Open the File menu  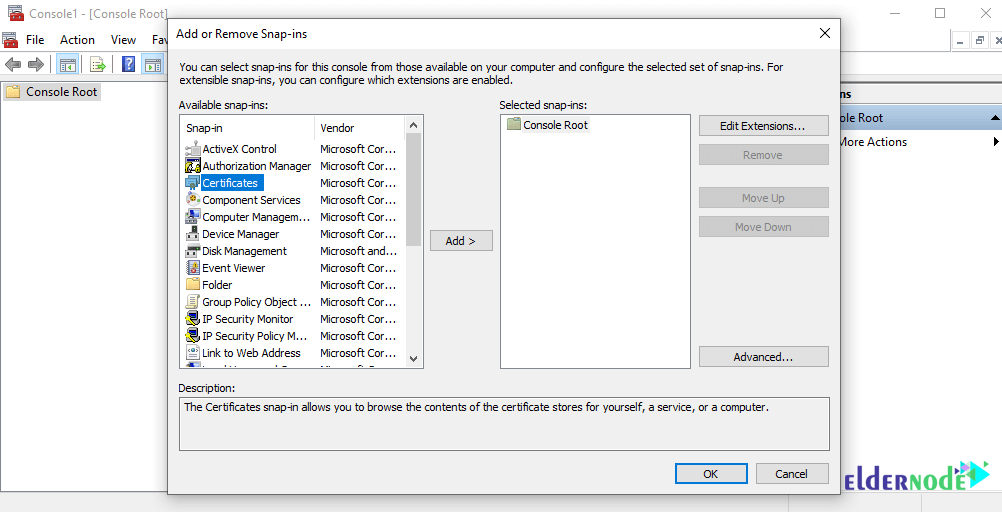point(35,40)
